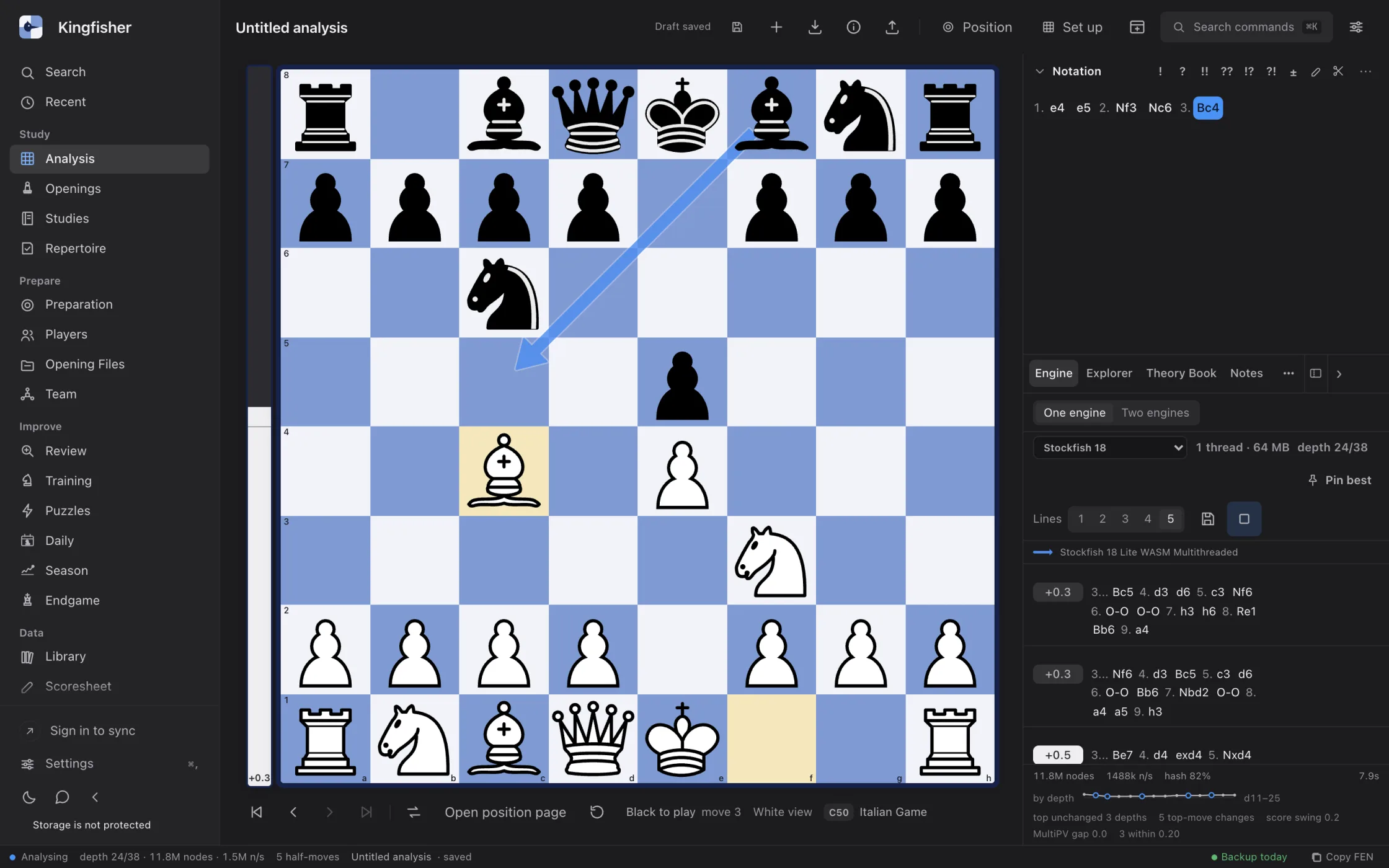Viewport: 1389px width, 868px height.
Task: Open Notation more options ellipsis
Action: (x=1365, y=71)
